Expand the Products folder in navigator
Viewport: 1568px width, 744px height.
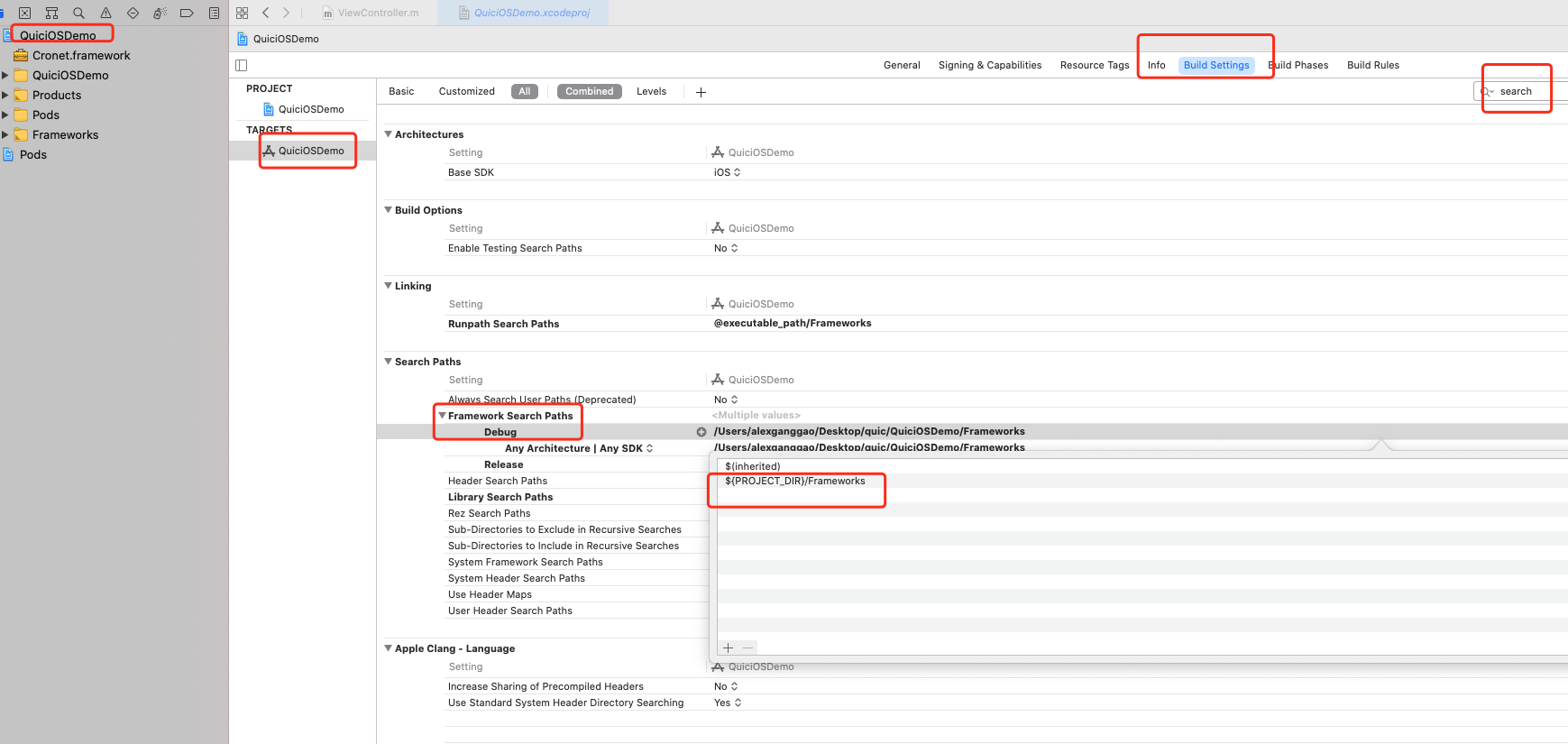(5, 95)
